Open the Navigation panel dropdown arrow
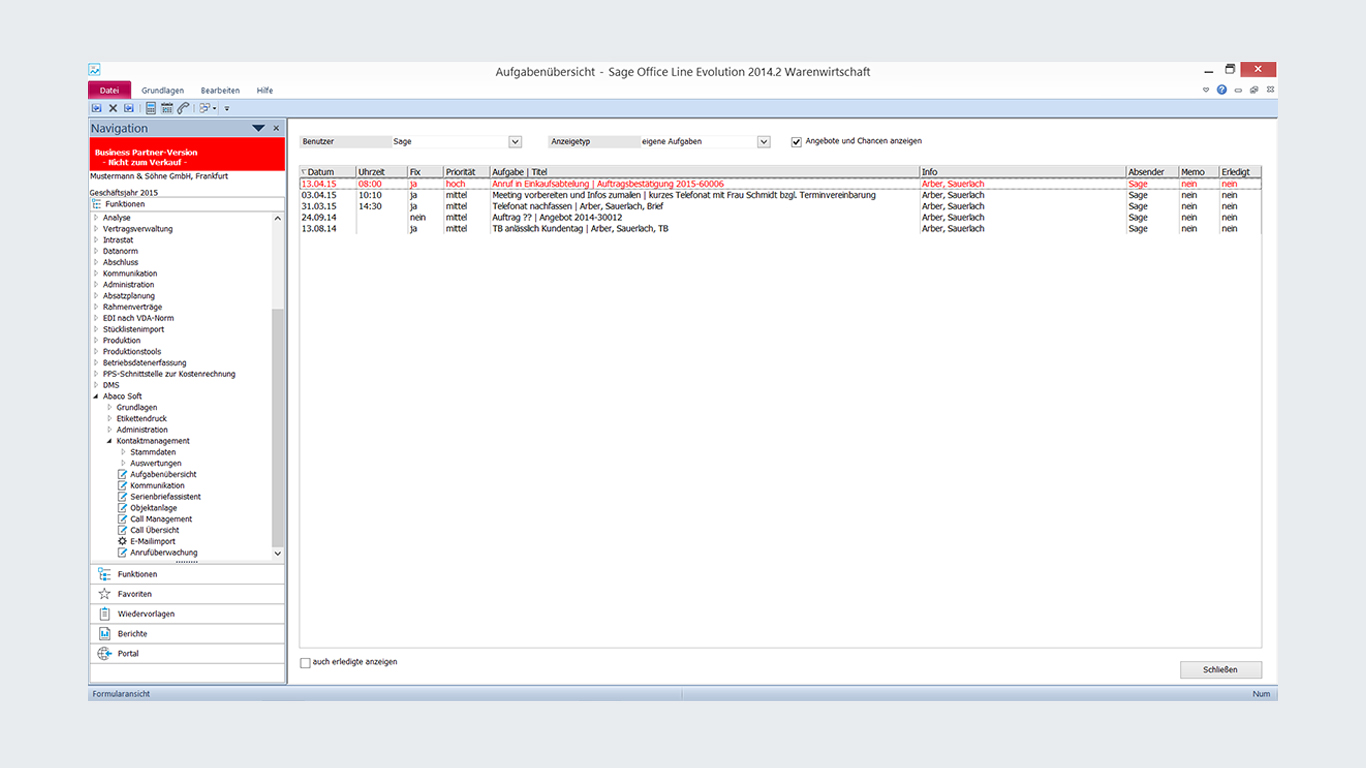This screenshot has width=1366, height=768. 258,128
